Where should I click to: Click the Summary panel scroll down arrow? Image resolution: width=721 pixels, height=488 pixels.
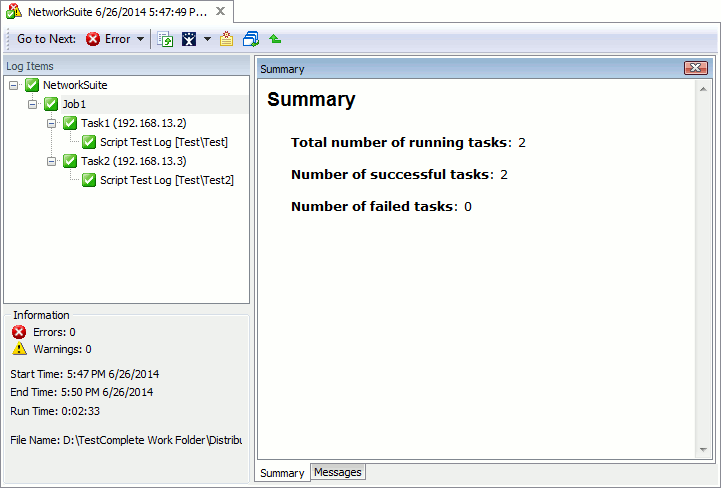[x=703, y=450]
